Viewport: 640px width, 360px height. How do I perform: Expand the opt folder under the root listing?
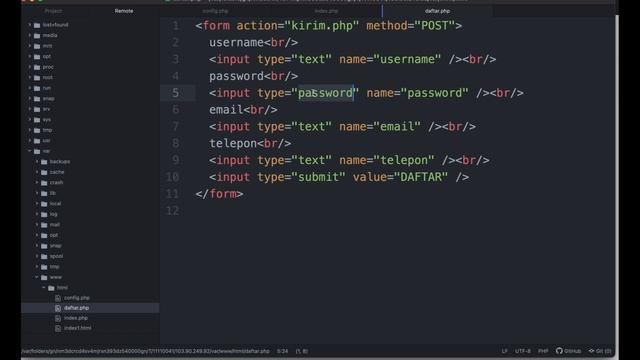click(30, 57)
